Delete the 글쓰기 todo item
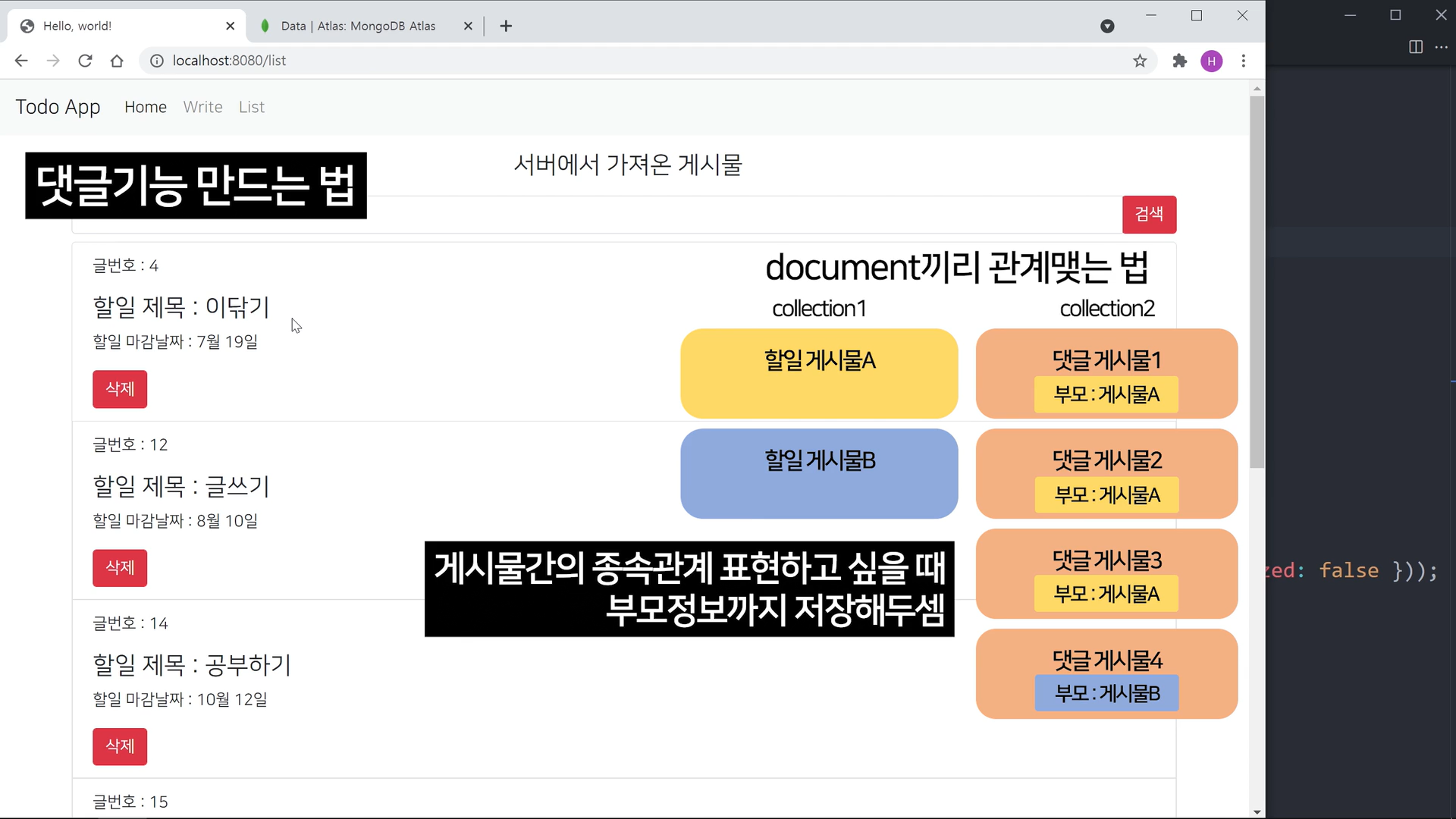 coord(120,567)
